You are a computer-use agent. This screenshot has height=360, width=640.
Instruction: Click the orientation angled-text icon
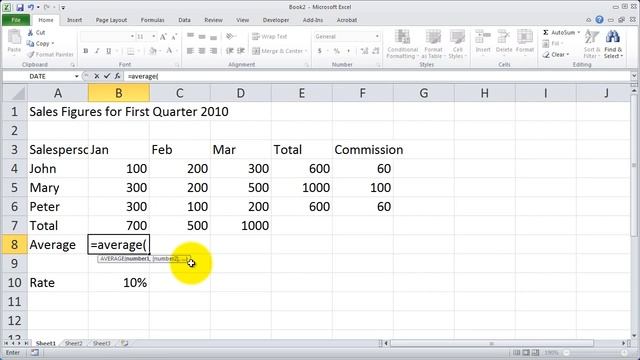pyautogui.click(x=230, y=36)
